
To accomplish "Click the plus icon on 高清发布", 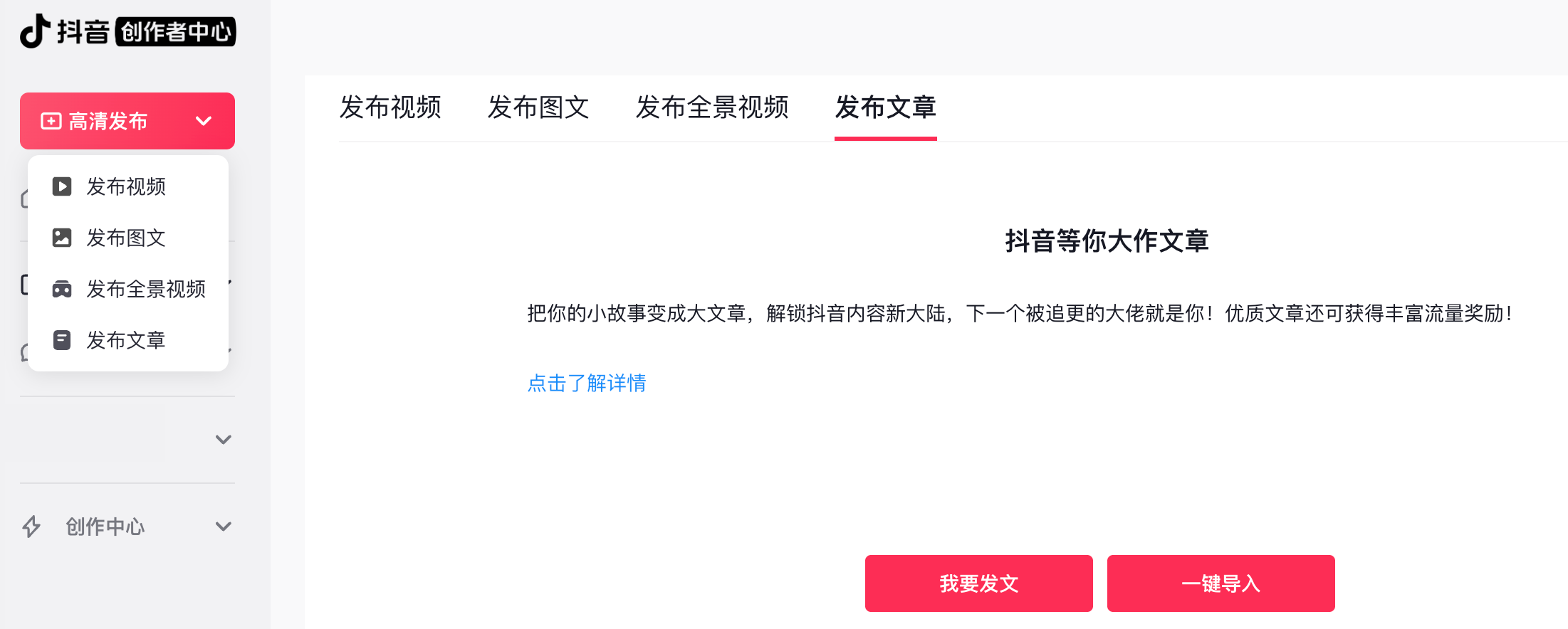I will (x=51, y=121).
